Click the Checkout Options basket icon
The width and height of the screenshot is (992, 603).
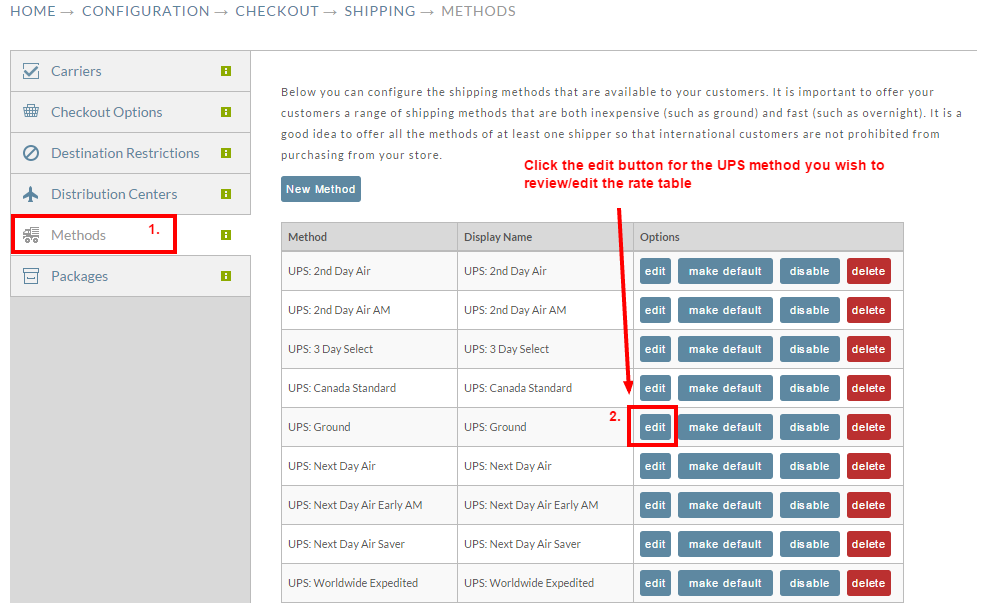31,111
